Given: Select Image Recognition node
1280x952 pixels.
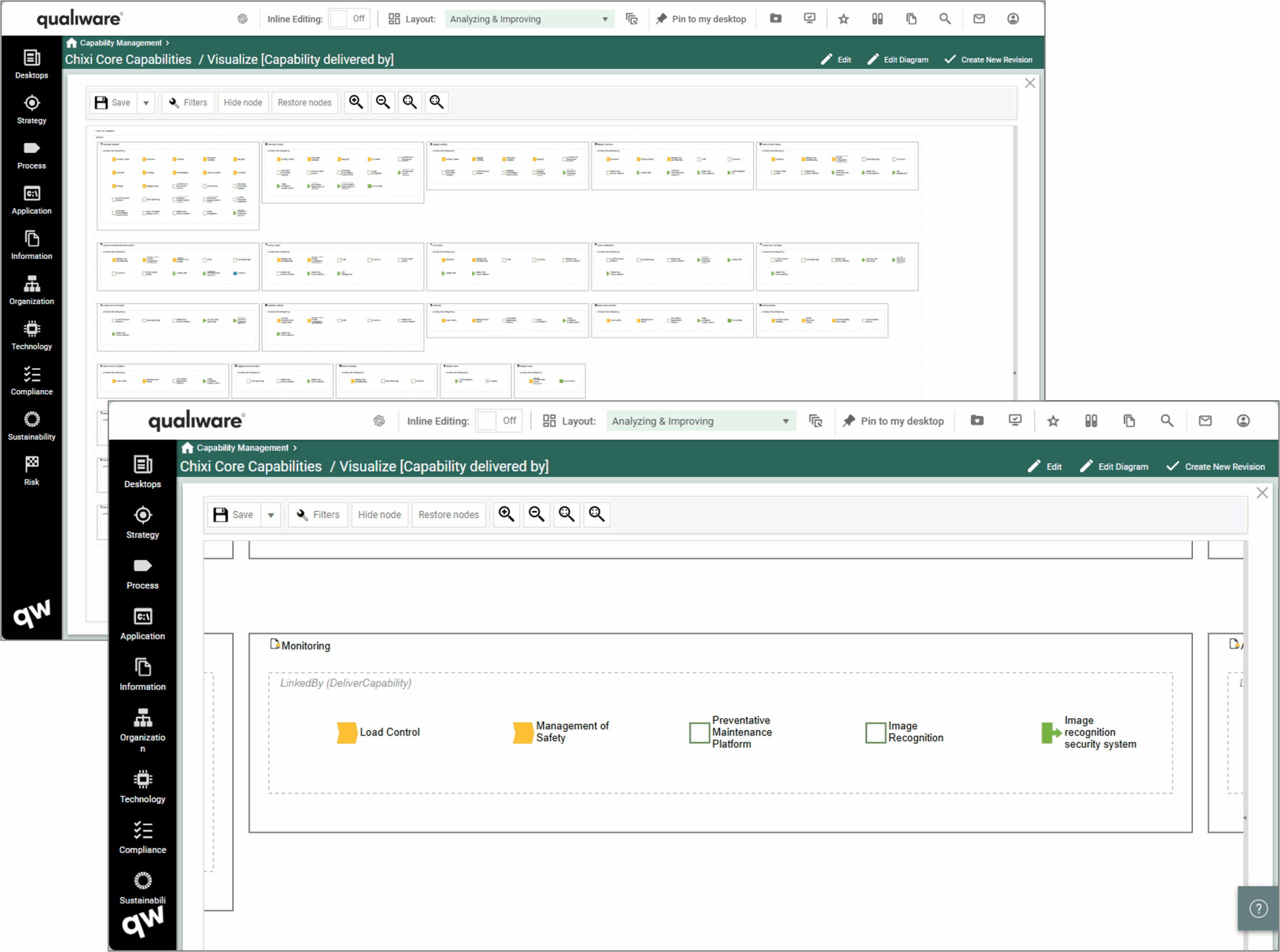Looking at the screenshot, I should (904, 732).
